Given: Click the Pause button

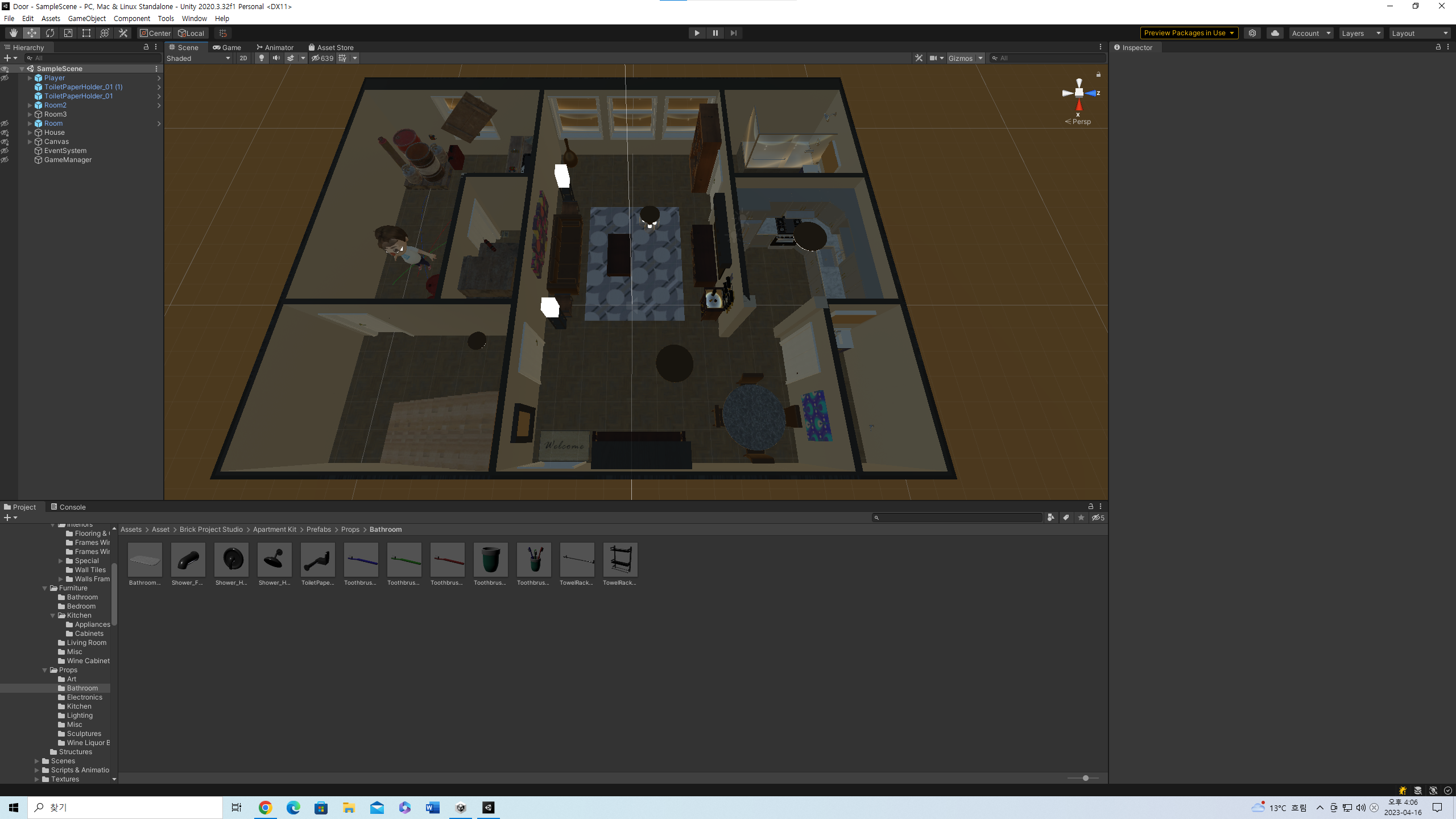Looking at the screenshot, I should point(715,33).
